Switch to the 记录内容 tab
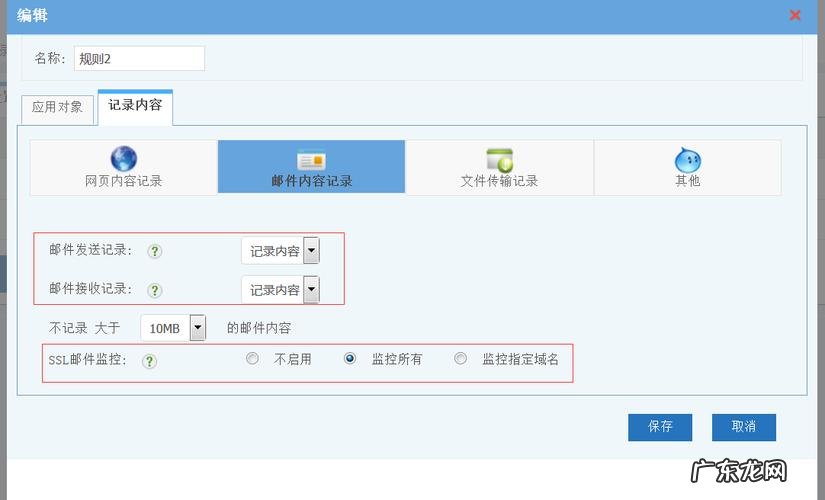This screenshot has height=500, width=825. [x=135, y=107]
